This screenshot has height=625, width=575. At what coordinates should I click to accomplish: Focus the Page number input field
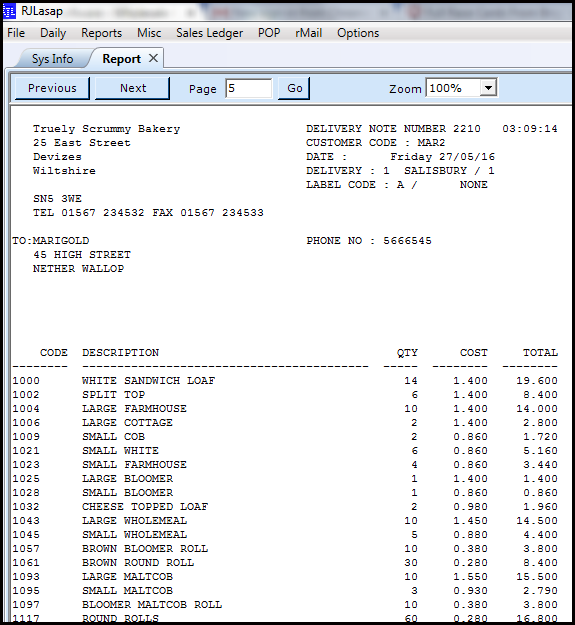point(249,88)
